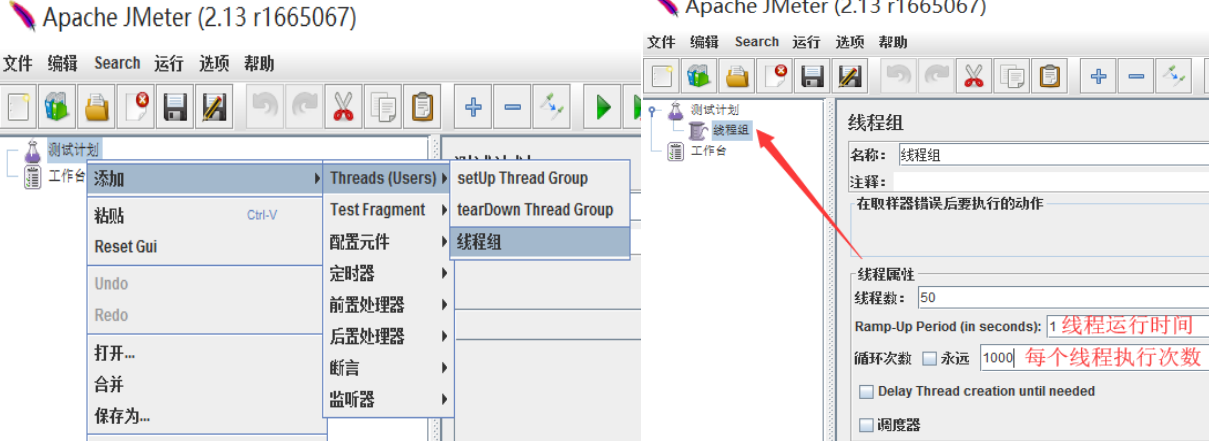Viewport: 1209px width, 441px height.
Task: Click Save floppy icon in left window
Action: click(x=175, y=107)
